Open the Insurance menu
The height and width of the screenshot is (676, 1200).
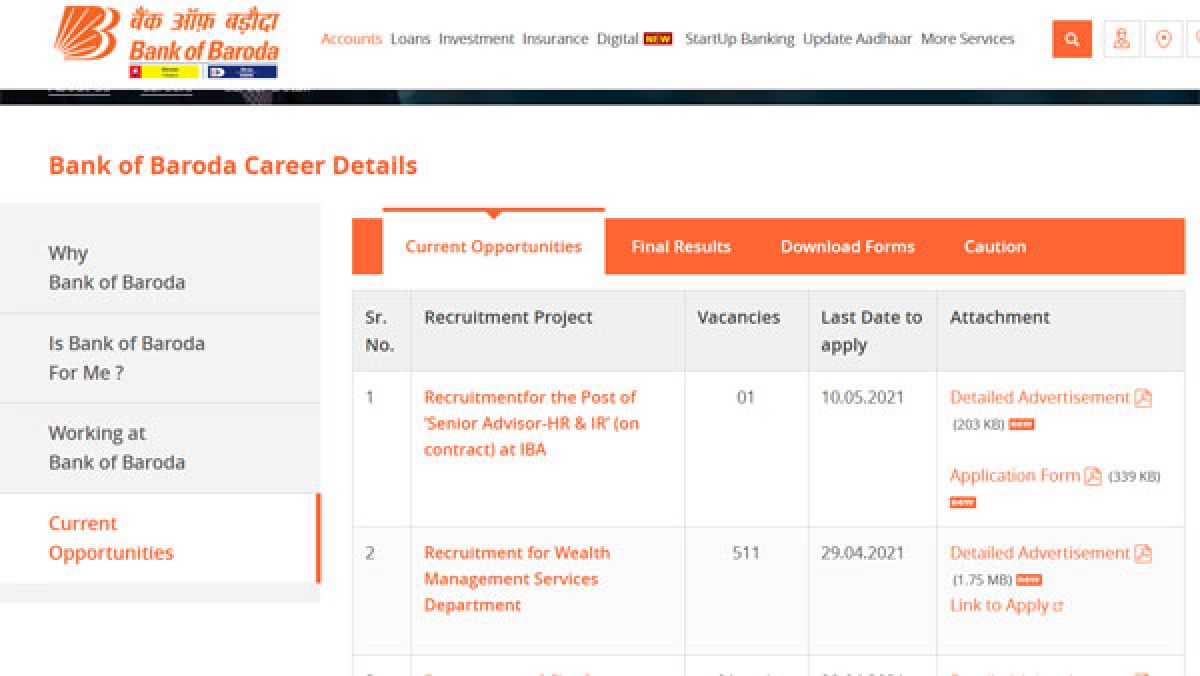pyautogui.click(x=555, y=39)
